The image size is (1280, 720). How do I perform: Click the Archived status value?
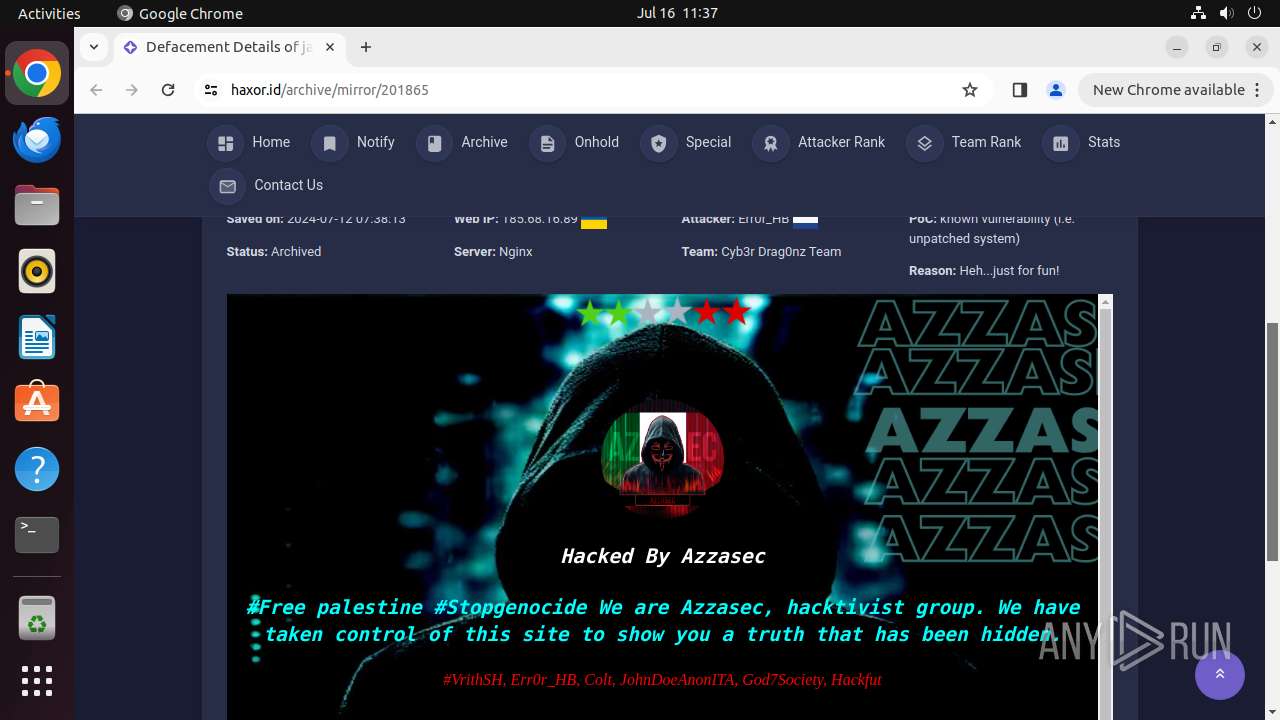[x=296, y=252]
